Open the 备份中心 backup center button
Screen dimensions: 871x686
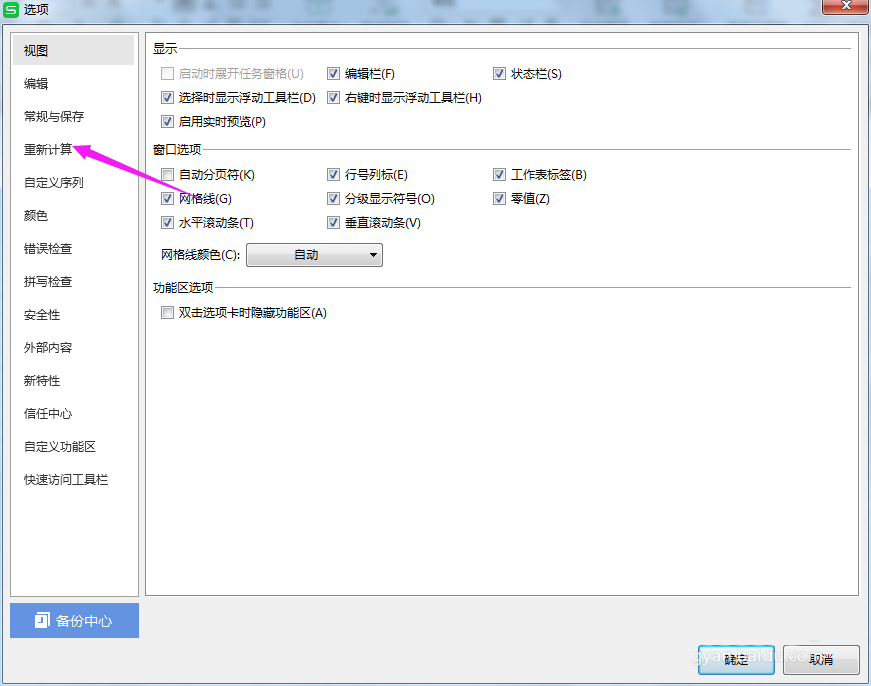click(x=74, y=620)
